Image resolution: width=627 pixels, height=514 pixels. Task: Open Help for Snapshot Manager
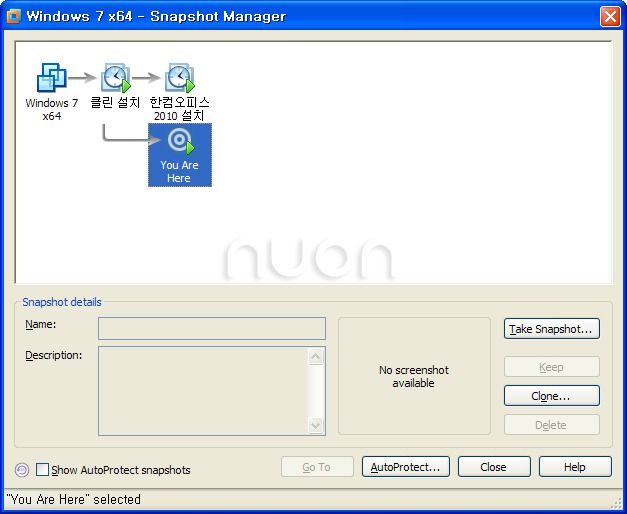point(575,467)
